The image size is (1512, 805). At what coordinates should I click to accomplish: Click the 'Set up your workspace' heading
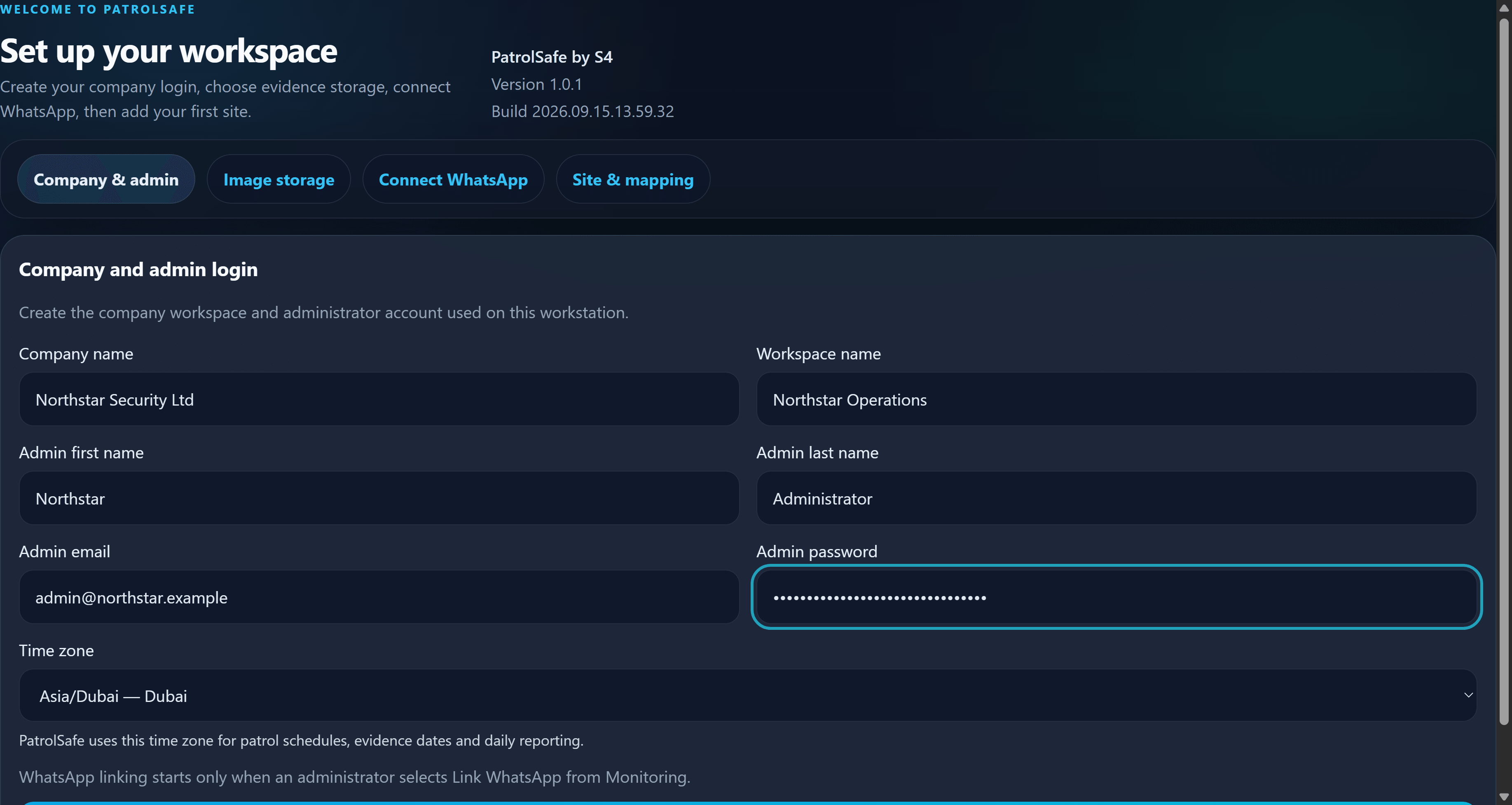tap(169, 51)
